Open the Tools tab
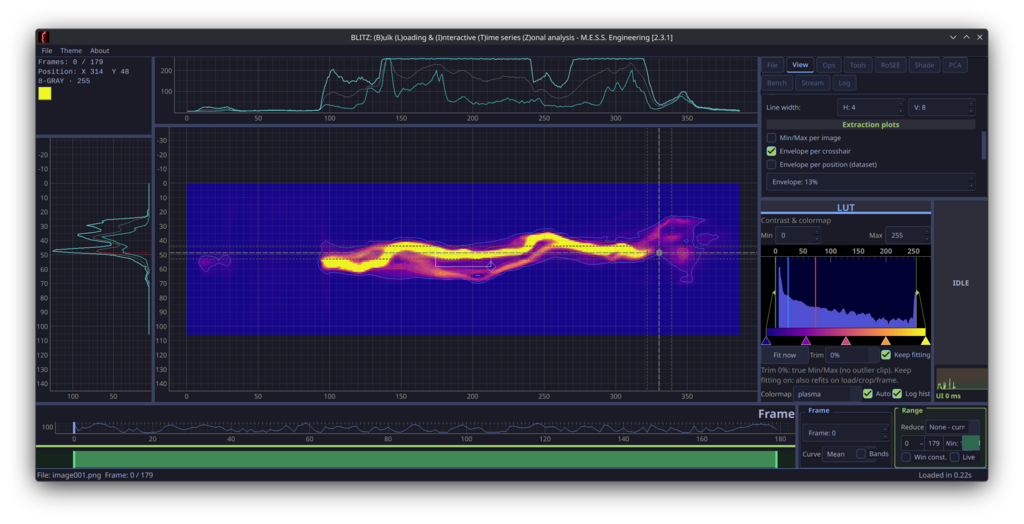 pos(858,65)
